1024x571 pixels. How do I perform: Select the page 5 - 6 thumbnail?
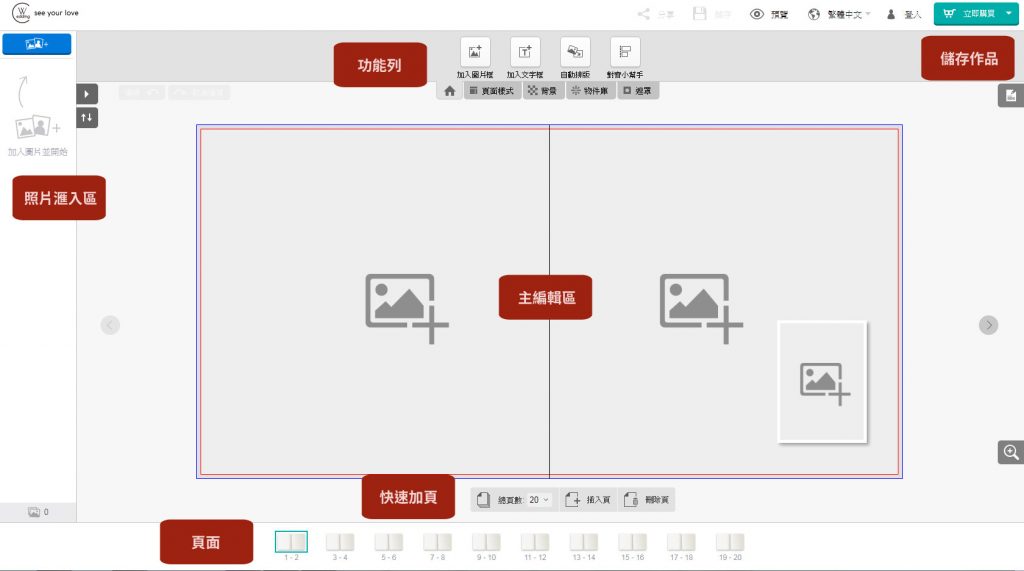(389, 543)
